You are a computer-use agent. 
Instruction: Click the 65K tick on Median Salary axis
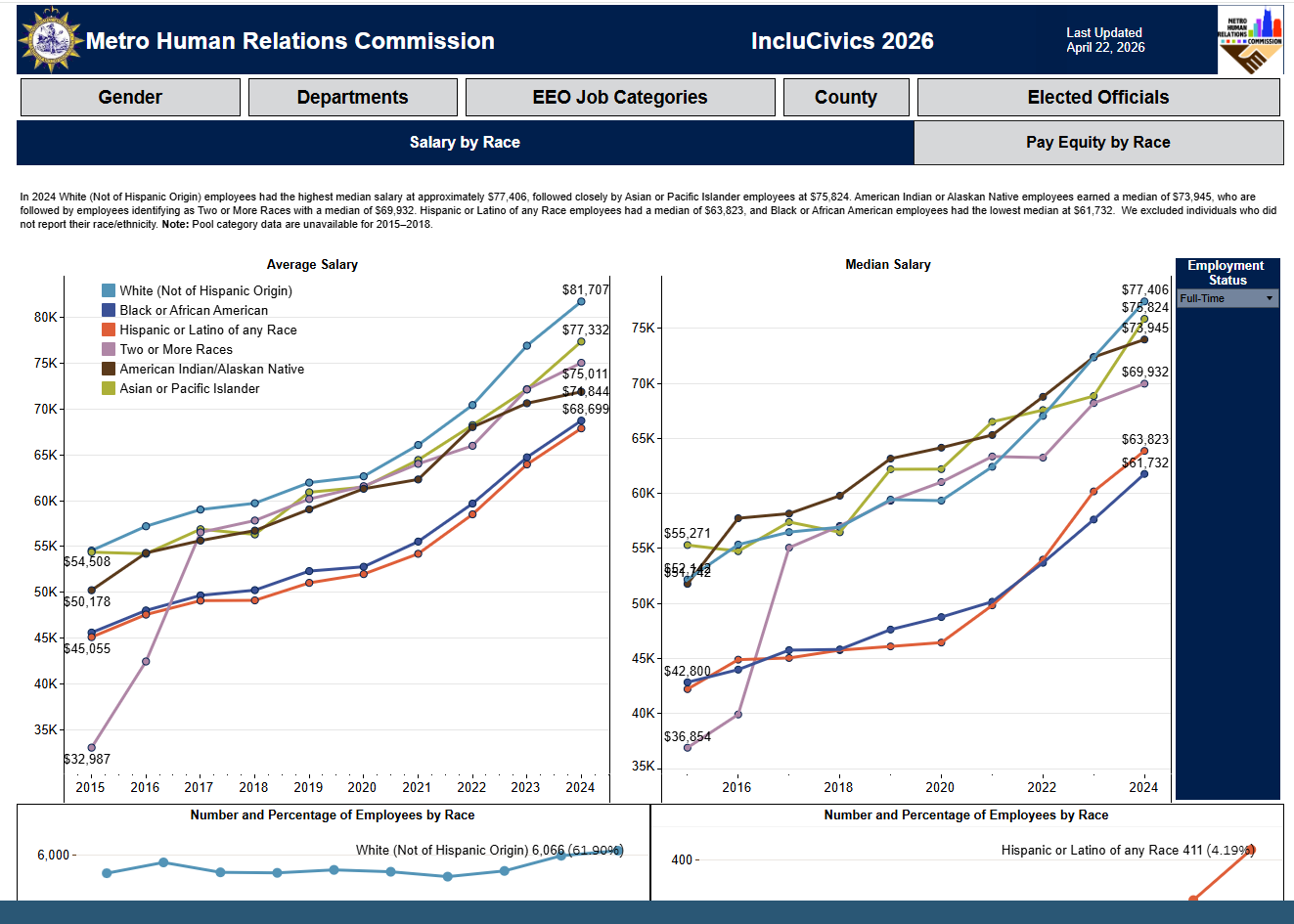[644, 438]
